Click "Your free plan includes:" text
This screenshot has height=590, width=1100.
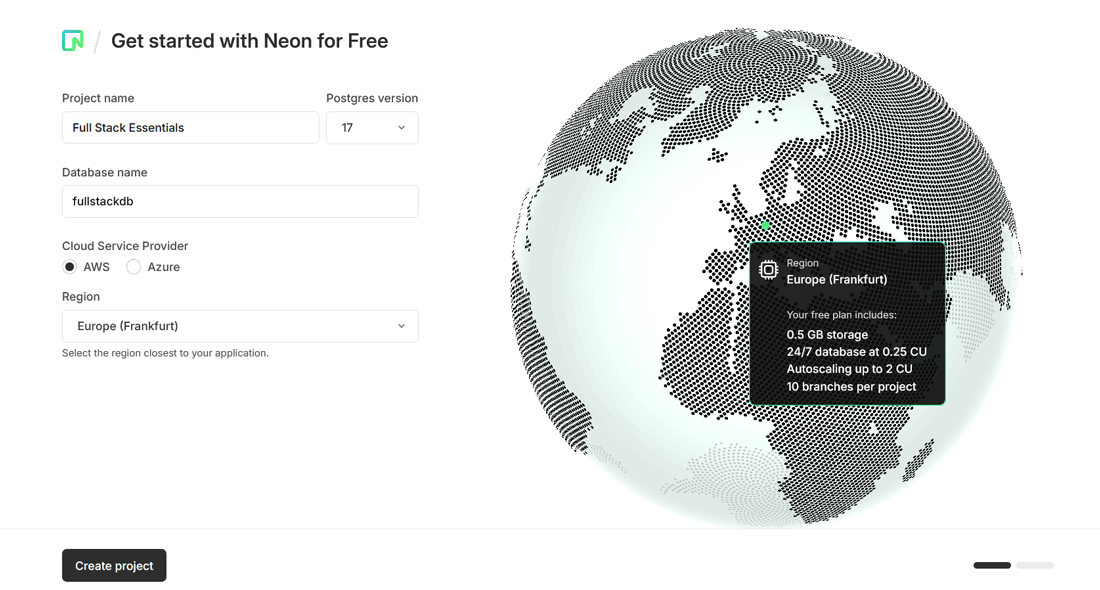tap(841, 315)
